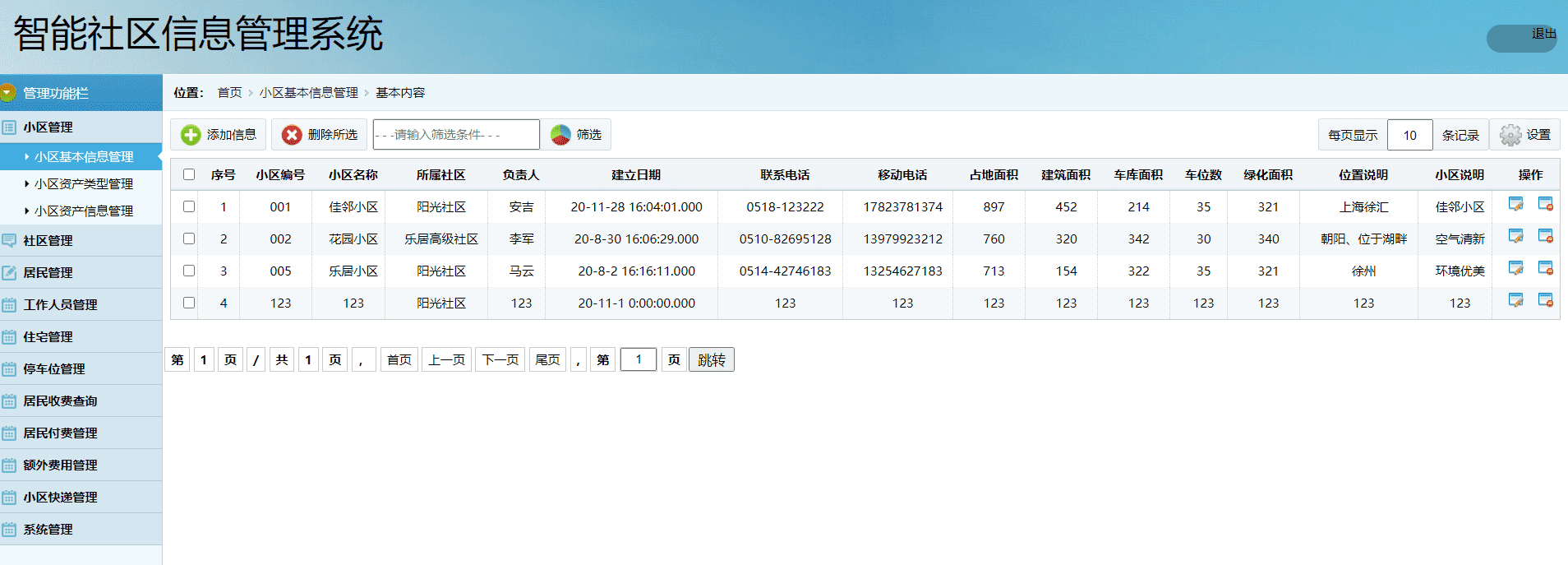Image resolution: width=1568 pixels, height=565 pixels.
Task: Click 小区基本信息管理 breadcrumb link
Action: [x=309, y=93]
